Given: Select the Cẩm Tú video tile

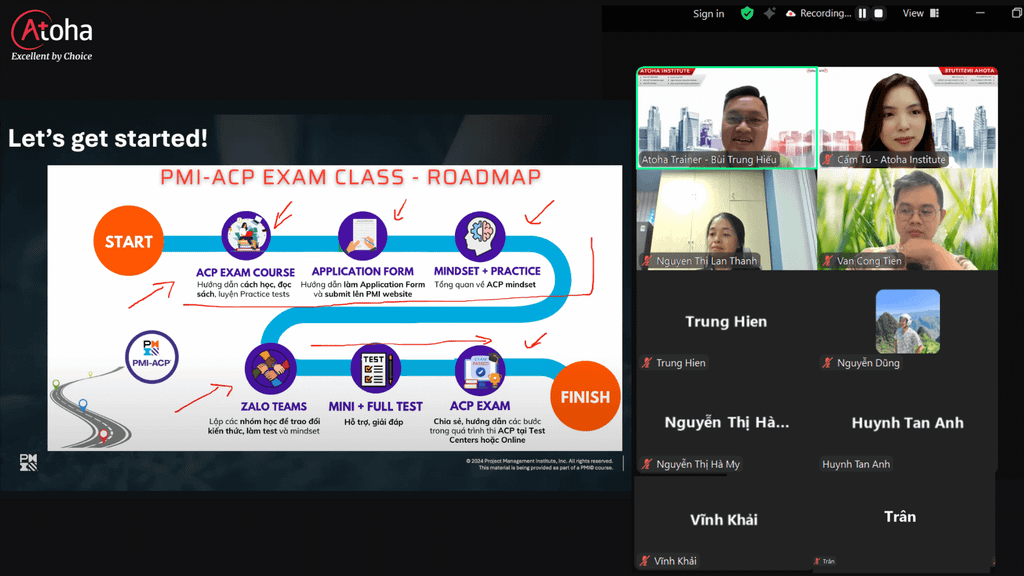Looking at the screenshot, I should [x=908, y=118].
